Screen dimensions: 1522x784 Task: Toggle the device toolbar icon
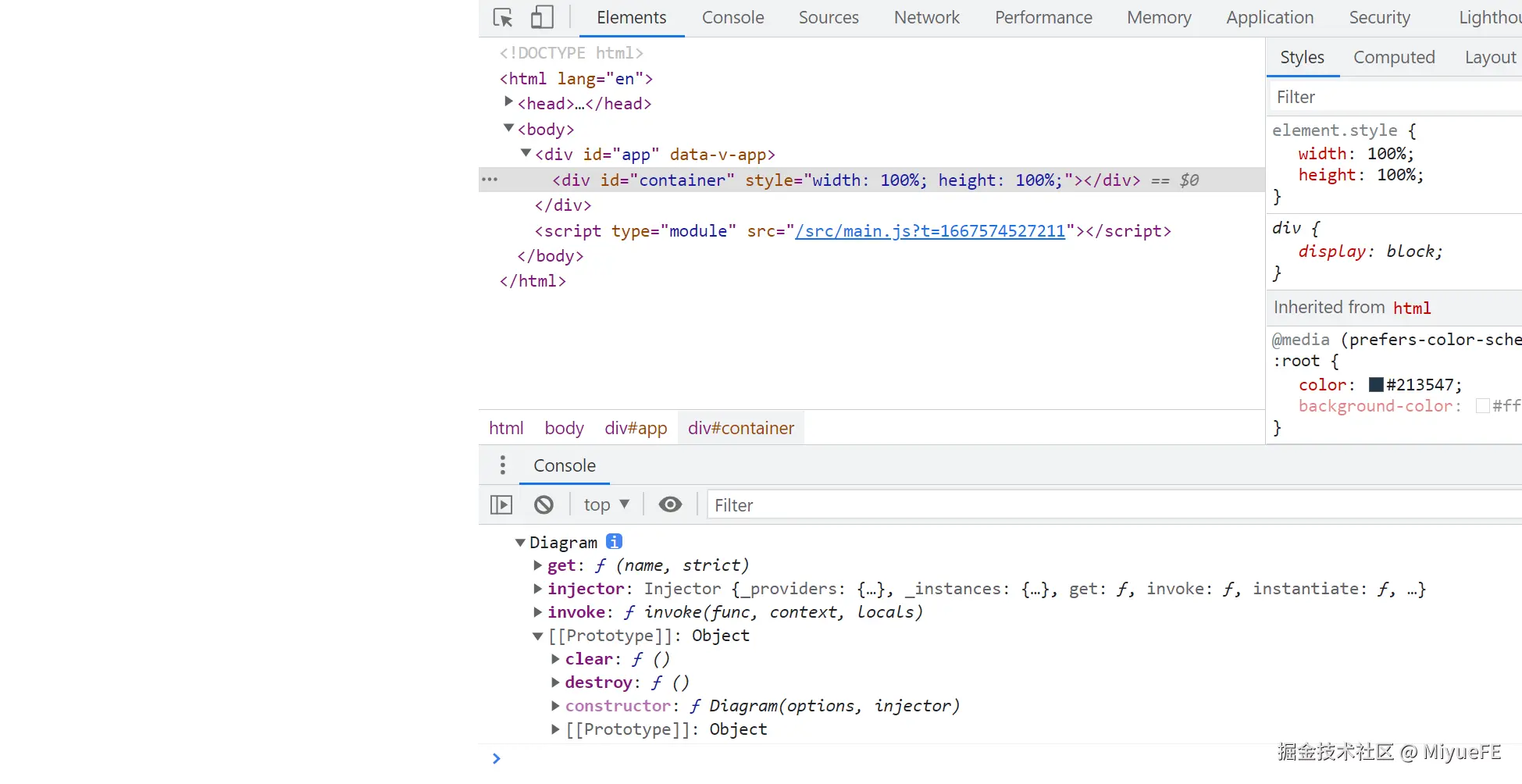pos(542,17)
